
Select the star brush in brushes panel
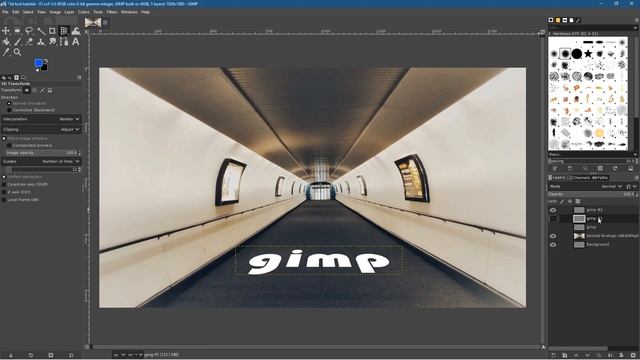(x=588, y=53)
